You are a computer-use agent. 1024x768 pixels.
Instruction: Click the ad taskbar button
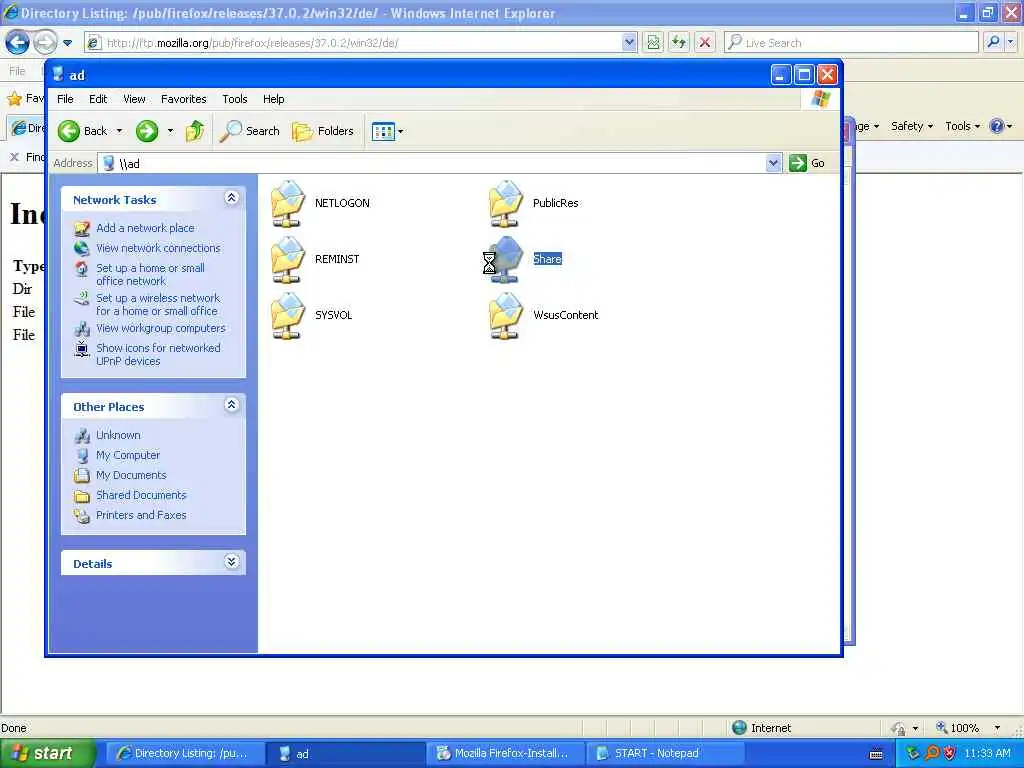pos(345,754)
